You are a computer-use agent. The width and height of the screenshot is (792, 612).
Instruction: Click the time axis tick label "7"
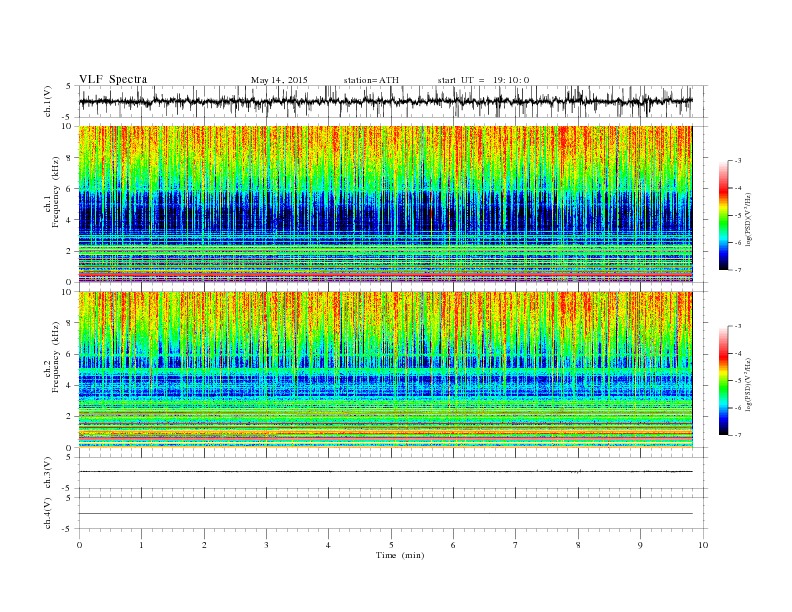pyautogui.click(x=516, y=545)
